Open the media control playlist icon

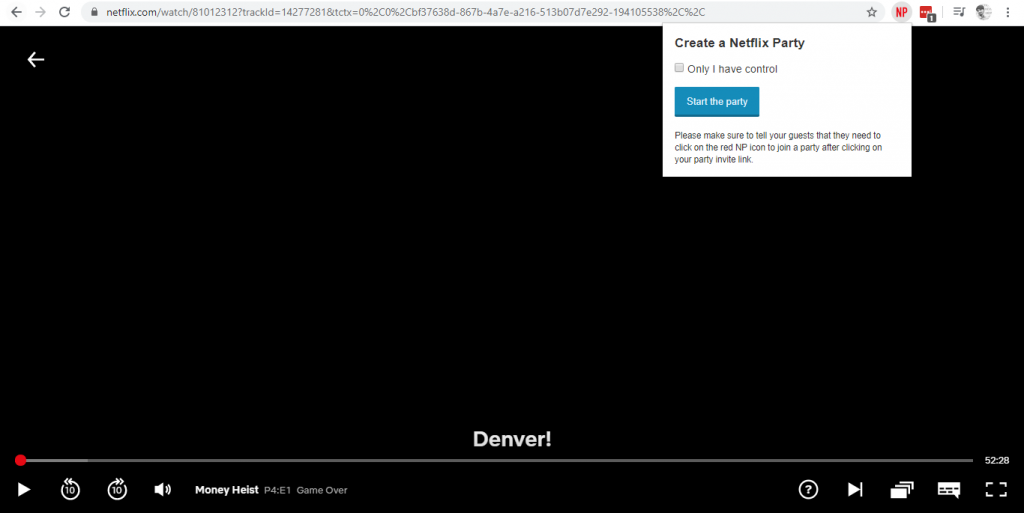pyautogui.click(x=959, y=12)
